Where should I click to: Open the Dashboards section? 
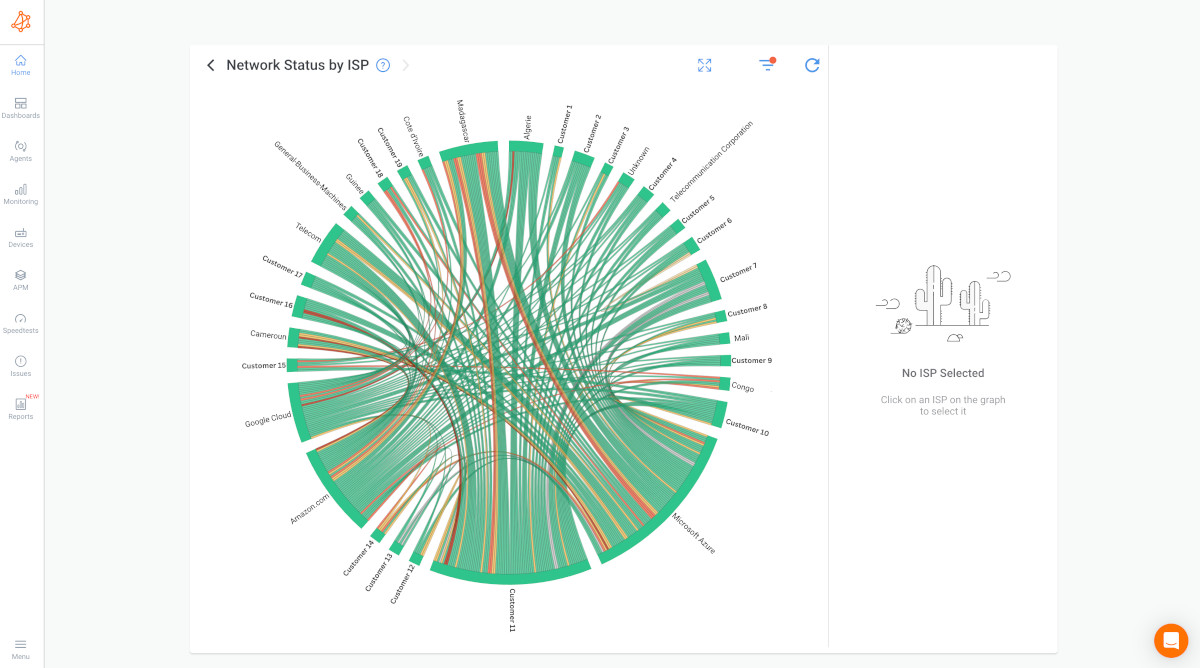coord(20,108)
